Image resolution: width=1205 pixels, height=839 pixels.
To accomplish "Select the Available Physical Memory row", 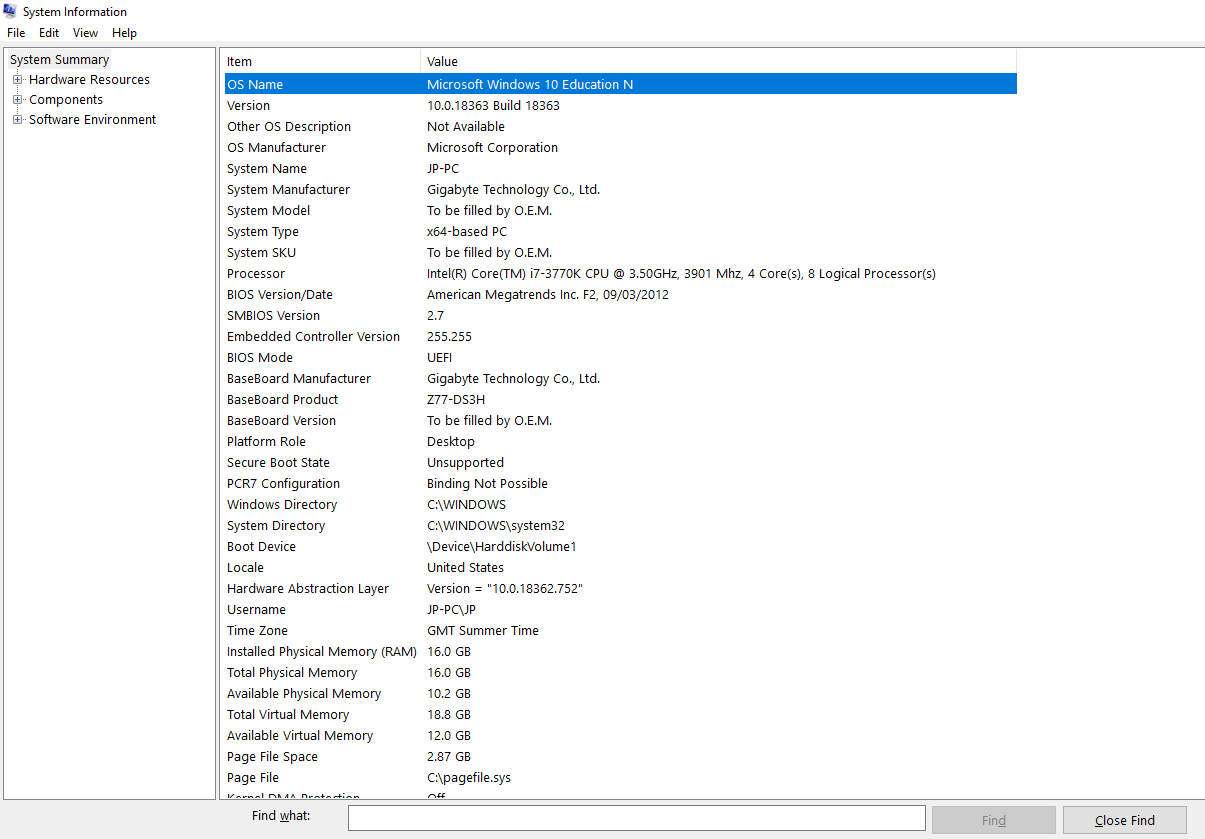I will point(620,694).
